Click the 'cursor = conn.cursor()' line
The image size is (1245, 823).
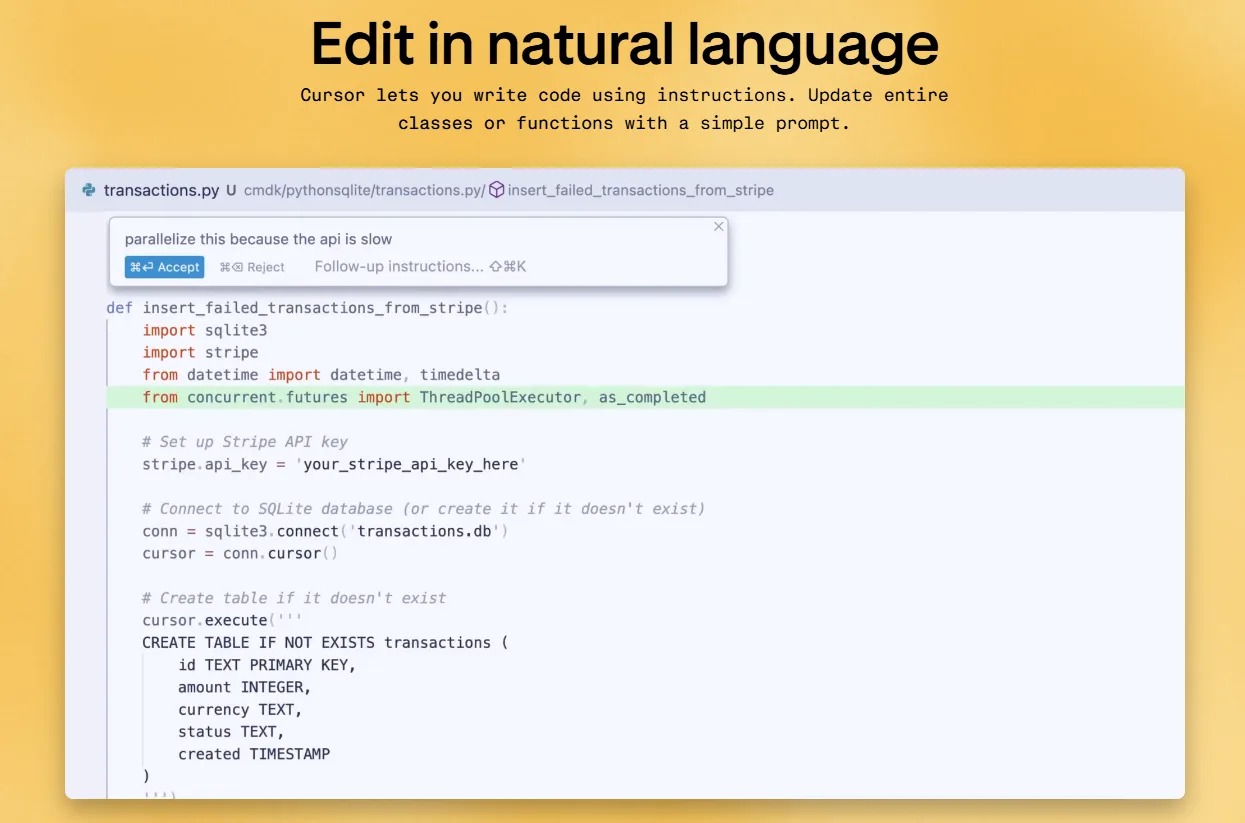pos(240,553)
